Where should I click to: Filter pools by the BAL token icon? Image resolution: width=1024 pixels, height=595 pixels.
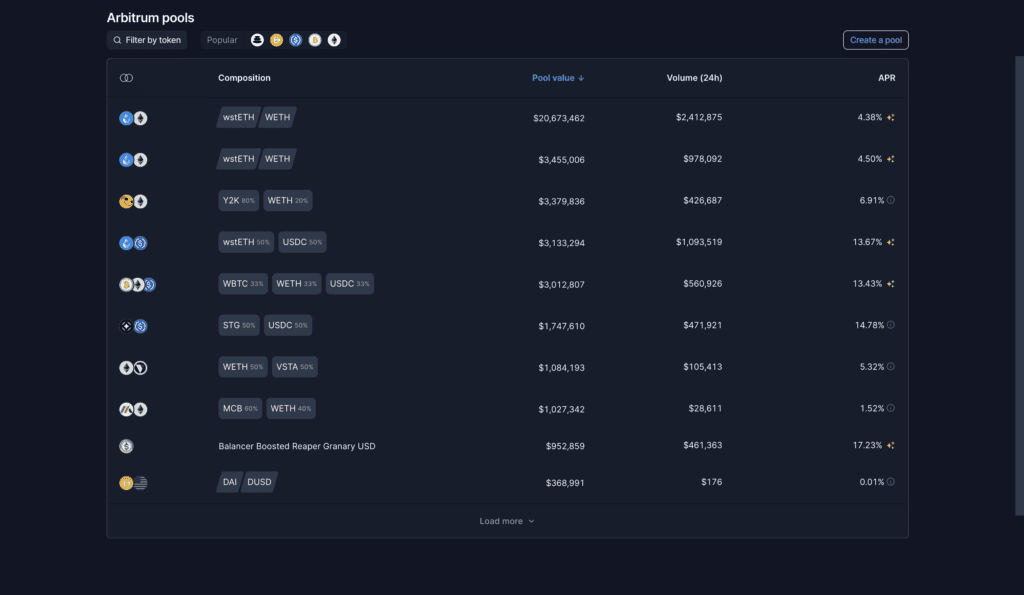pos(257,40)
